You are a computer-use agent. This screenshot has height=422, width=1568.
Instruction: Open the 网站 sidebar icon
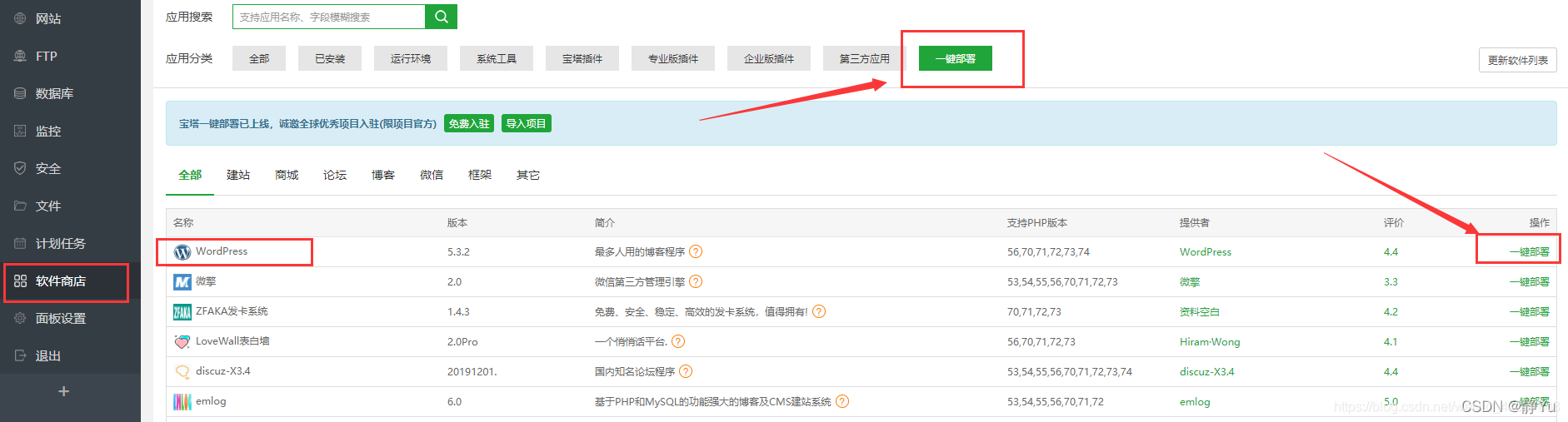(20, 18)
